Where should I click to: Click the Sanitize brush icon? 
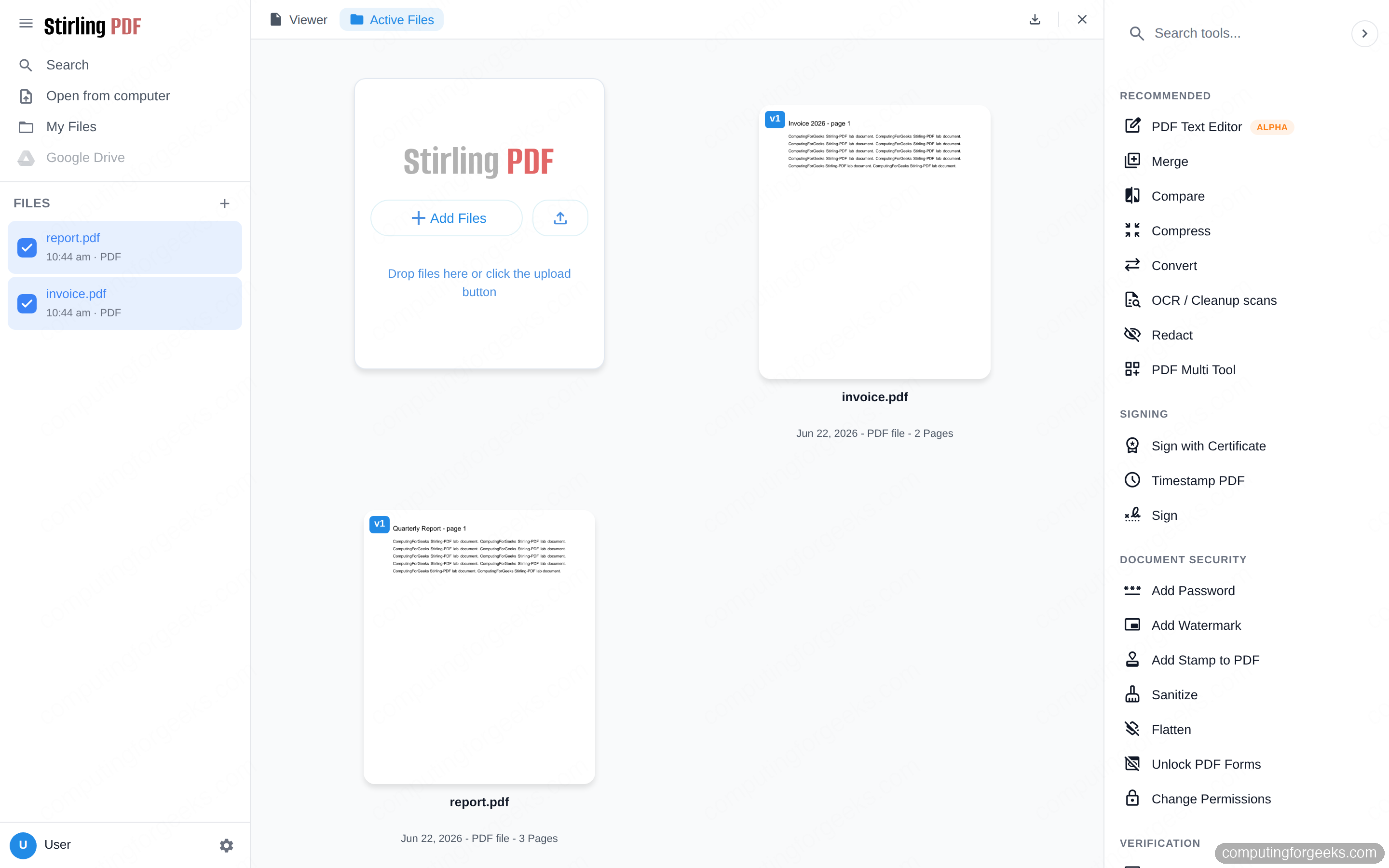(1132, 694)
